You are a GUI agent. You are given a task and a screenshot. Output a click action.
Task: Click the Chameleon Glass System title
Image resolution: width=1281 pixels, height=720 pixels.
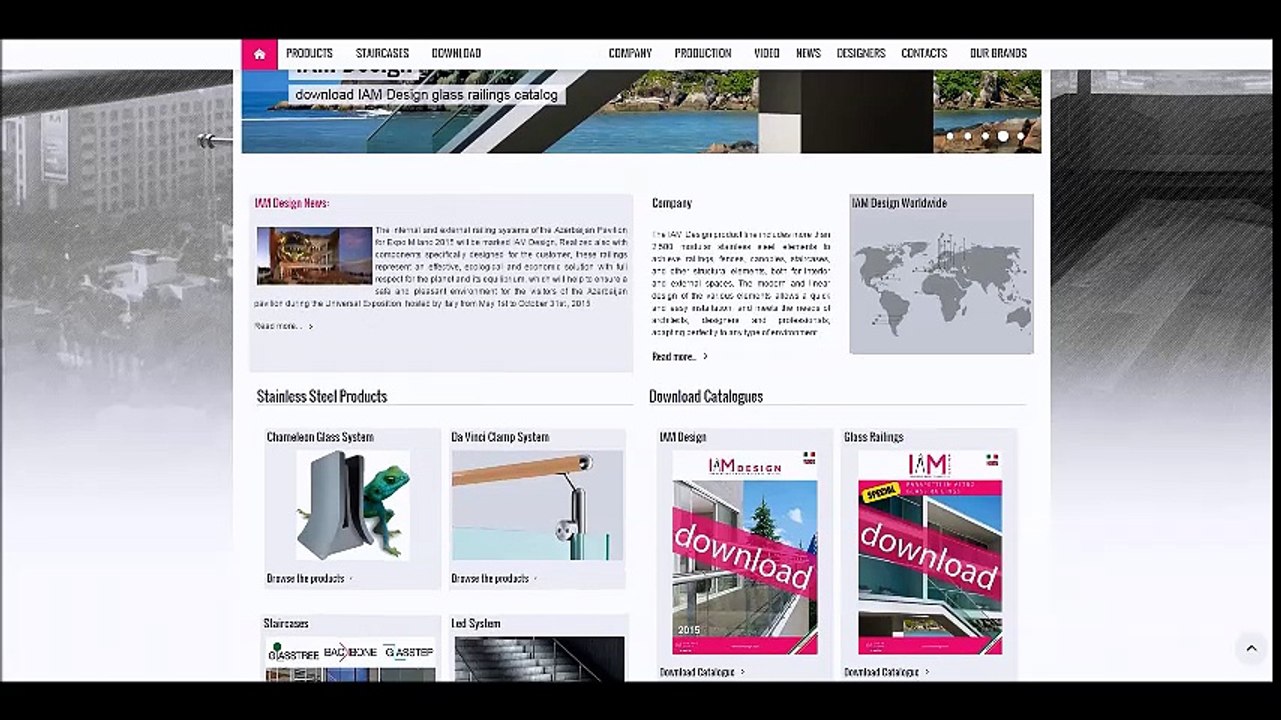(x=320, y=437)
